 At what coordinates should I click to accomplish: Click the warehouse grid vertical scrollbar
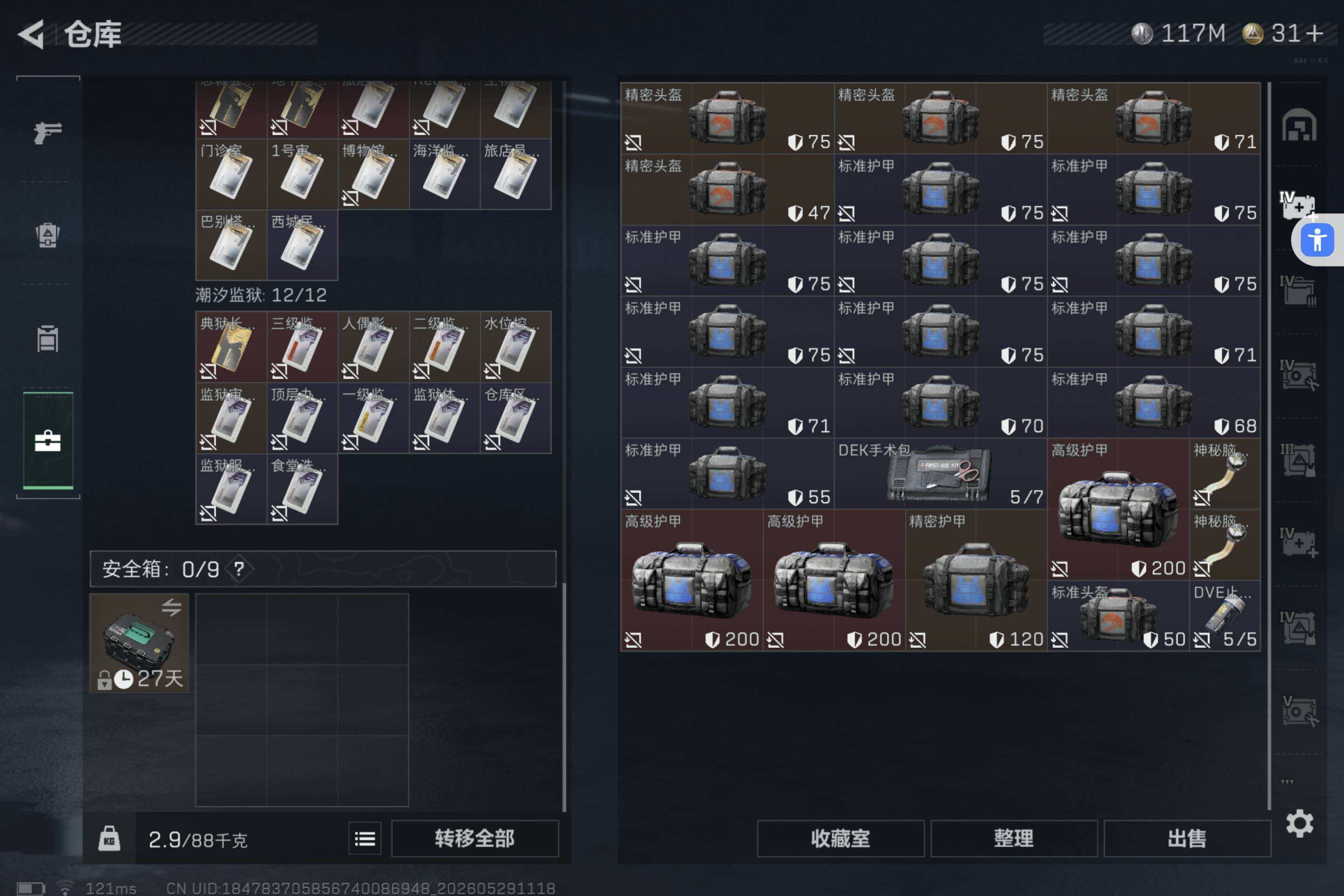coord(1269,446)
